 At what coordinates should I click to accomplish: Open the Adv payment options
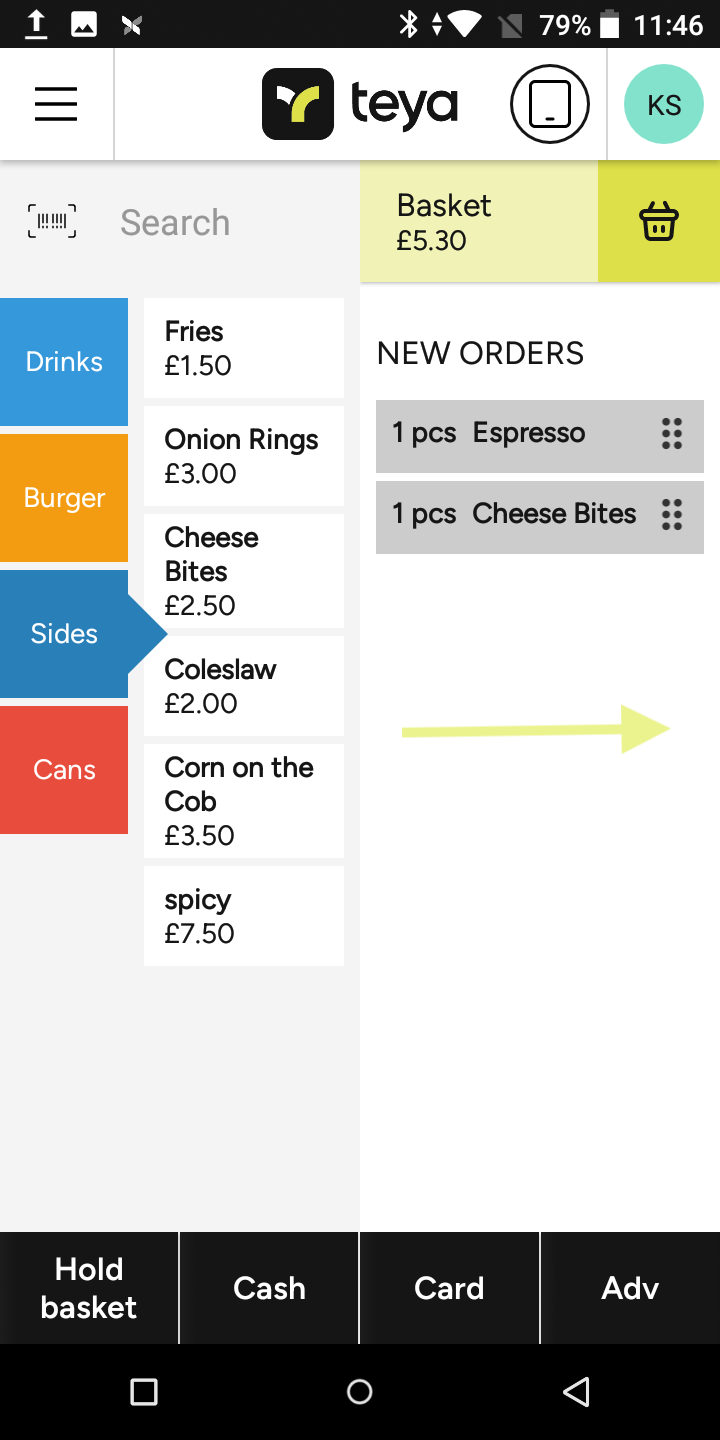coord(630,1288)
